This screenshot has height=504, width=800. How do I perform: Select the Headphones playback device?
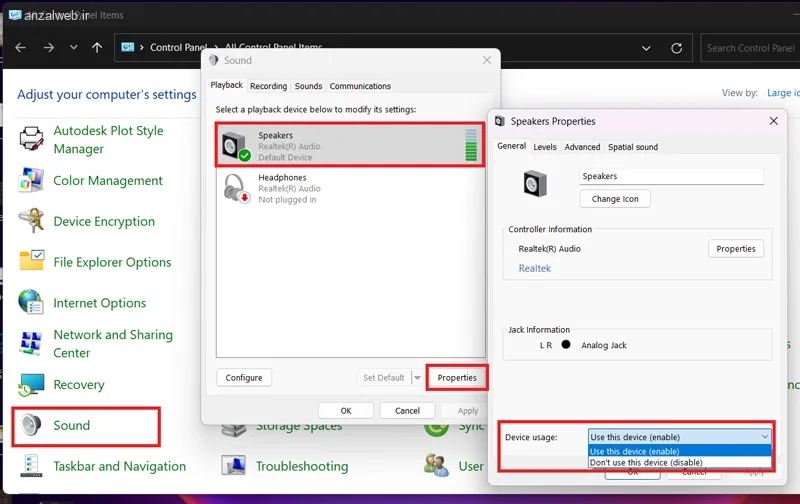[349, 188]
